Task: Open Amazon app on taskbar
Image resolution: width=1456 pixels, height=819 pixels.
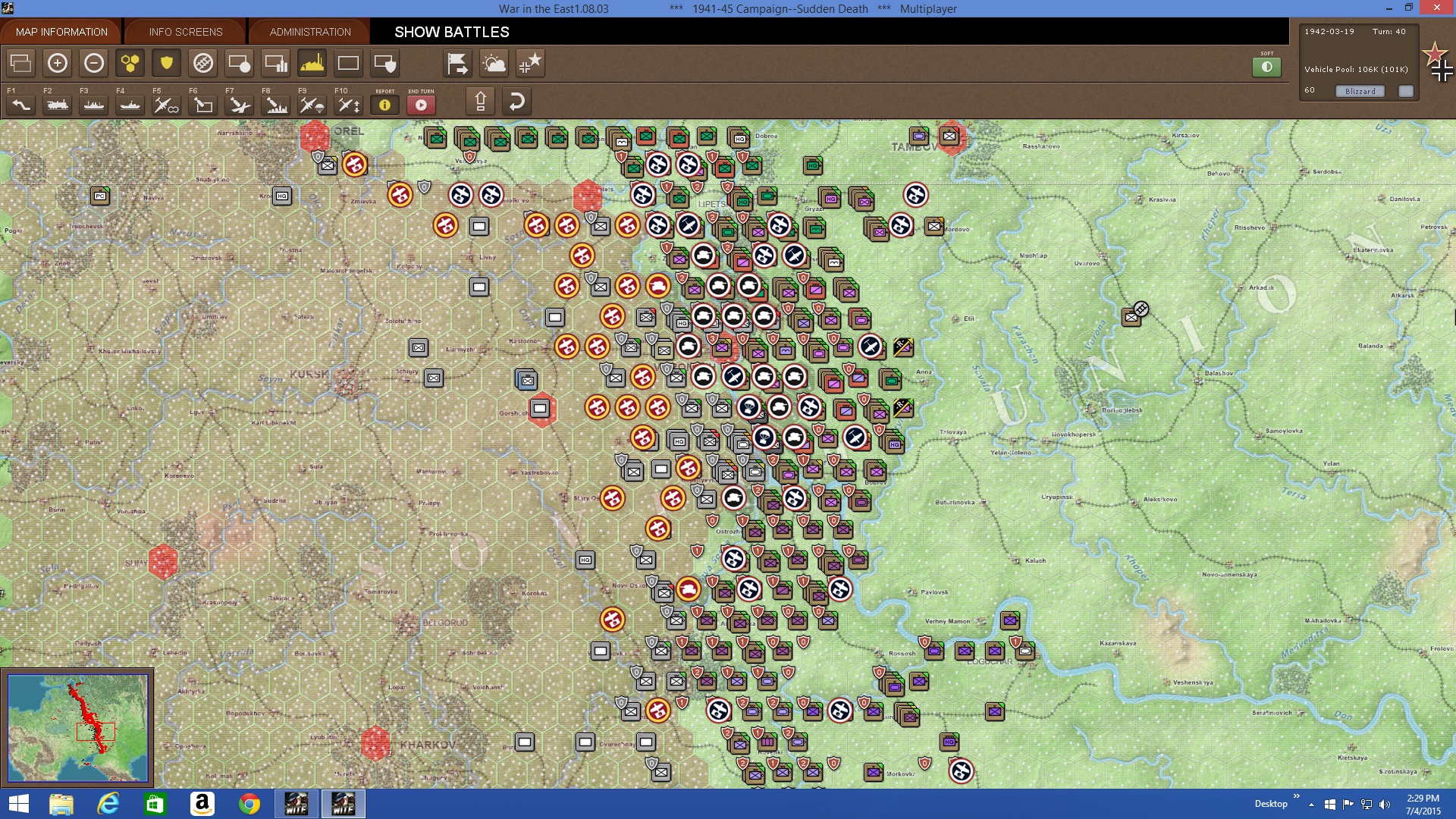Action: click(202, 804)
